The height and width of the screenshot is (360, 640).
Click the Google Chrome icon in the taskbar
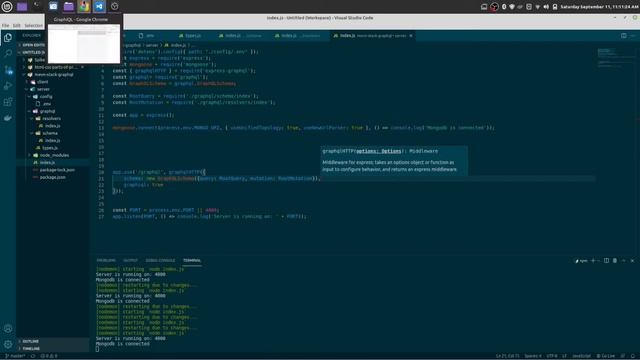coord(84,6)
